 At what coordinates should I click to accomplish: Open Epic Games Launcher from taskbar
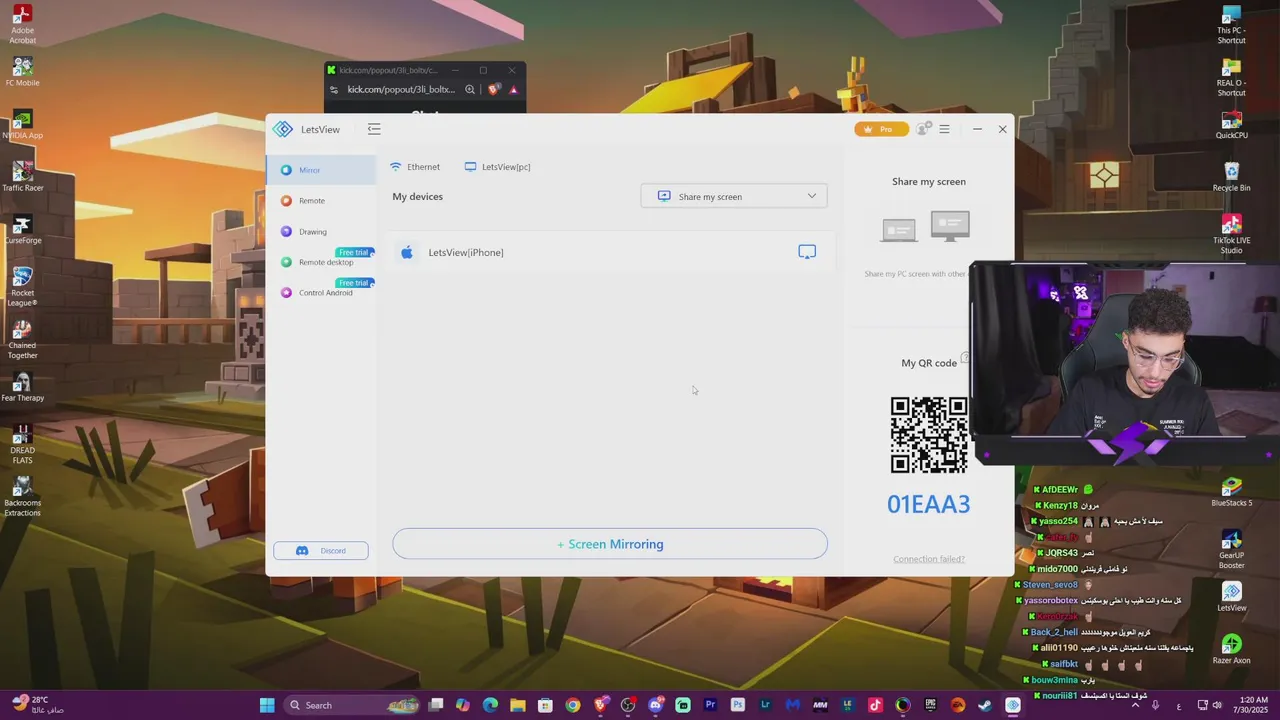point(930,705)
